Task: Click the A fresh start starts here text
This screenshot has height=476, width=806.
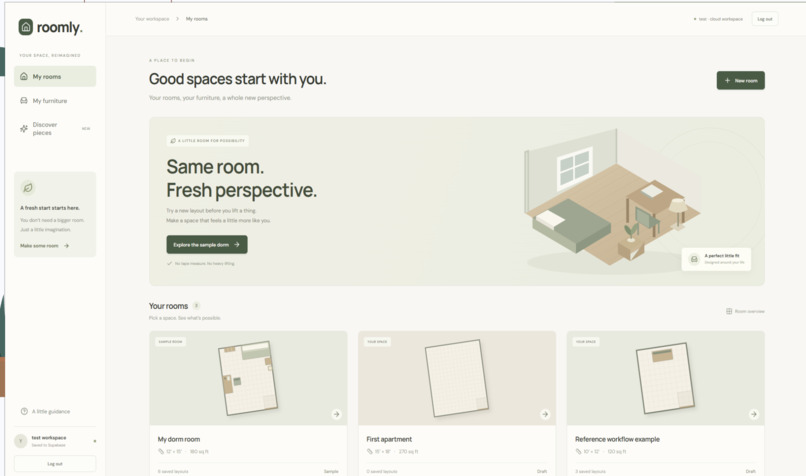Action: [x=50, y=208]
